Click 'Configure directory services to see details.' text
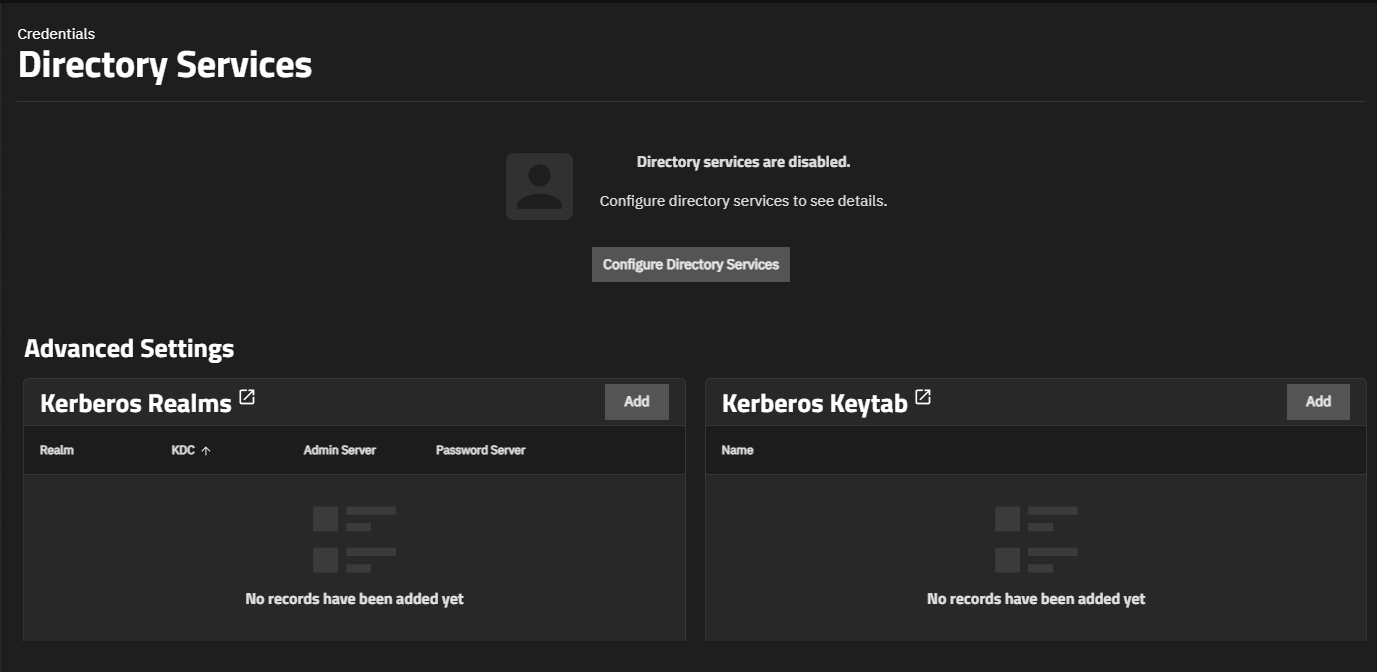This screenshot has height=672, width=1377. (743, 200)
